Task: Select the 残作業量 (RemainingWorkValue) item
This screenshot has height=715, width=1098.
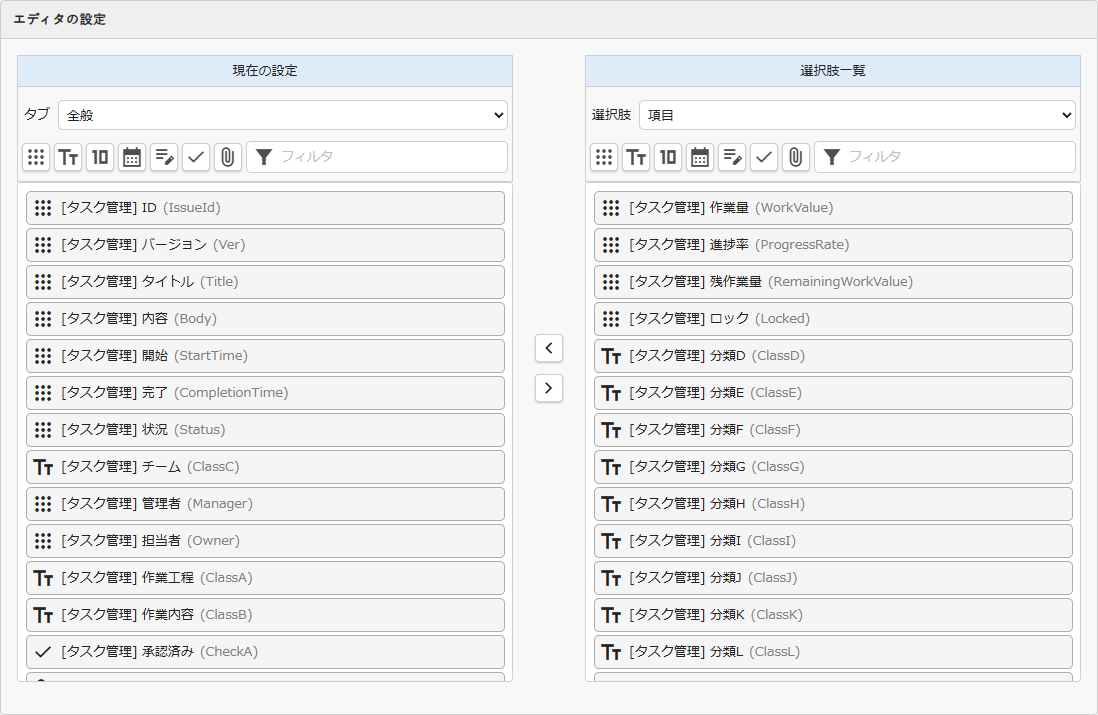Action: coord(833,282)
